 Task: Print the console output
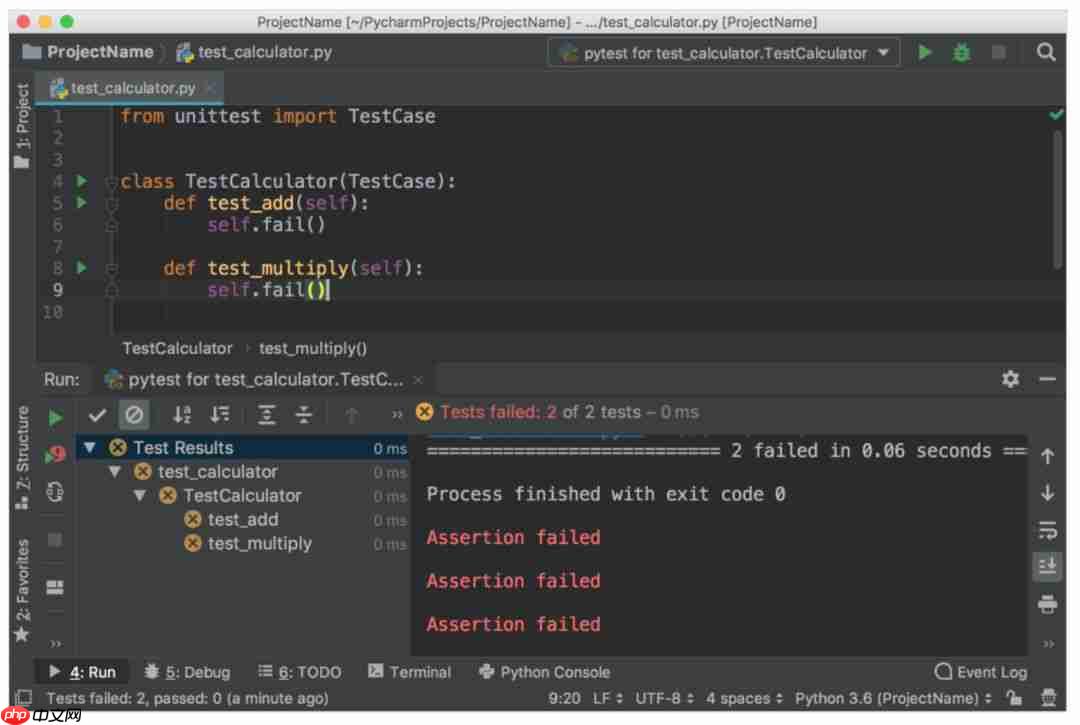(x=1048, y=604)
